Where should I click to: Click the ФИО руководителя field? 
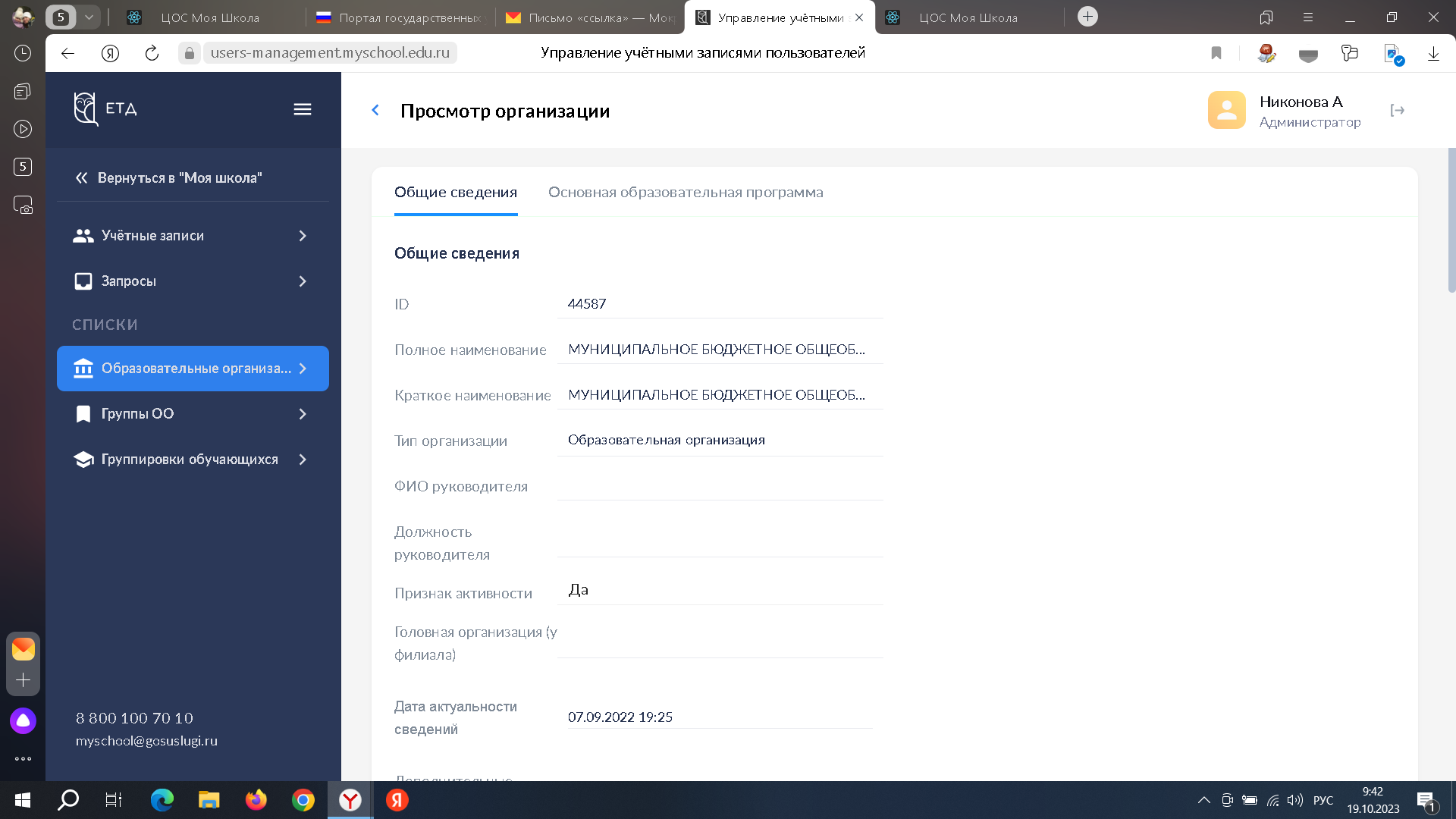pos(719,486)
